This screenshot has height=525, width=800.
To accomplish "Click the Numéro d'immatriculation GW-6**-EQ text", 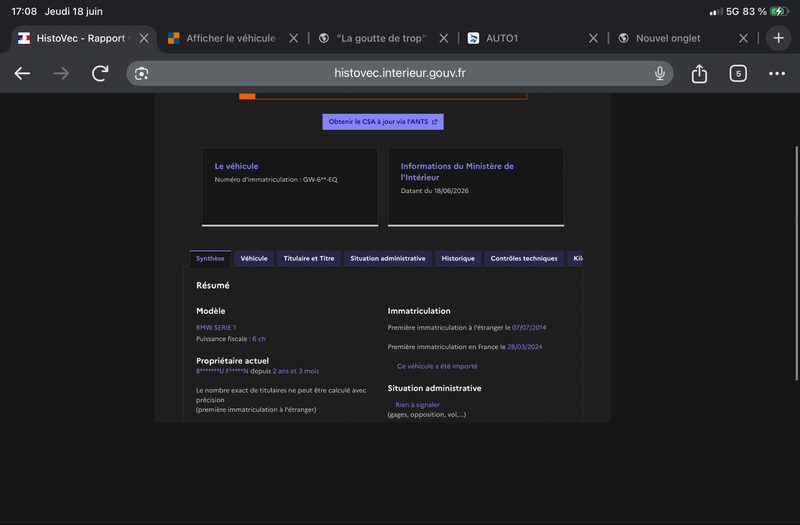I will (x=276, y=180).
